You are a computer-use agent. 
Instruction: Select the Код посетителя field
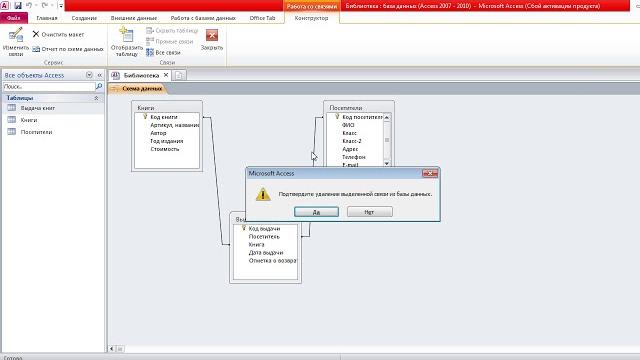362,117
